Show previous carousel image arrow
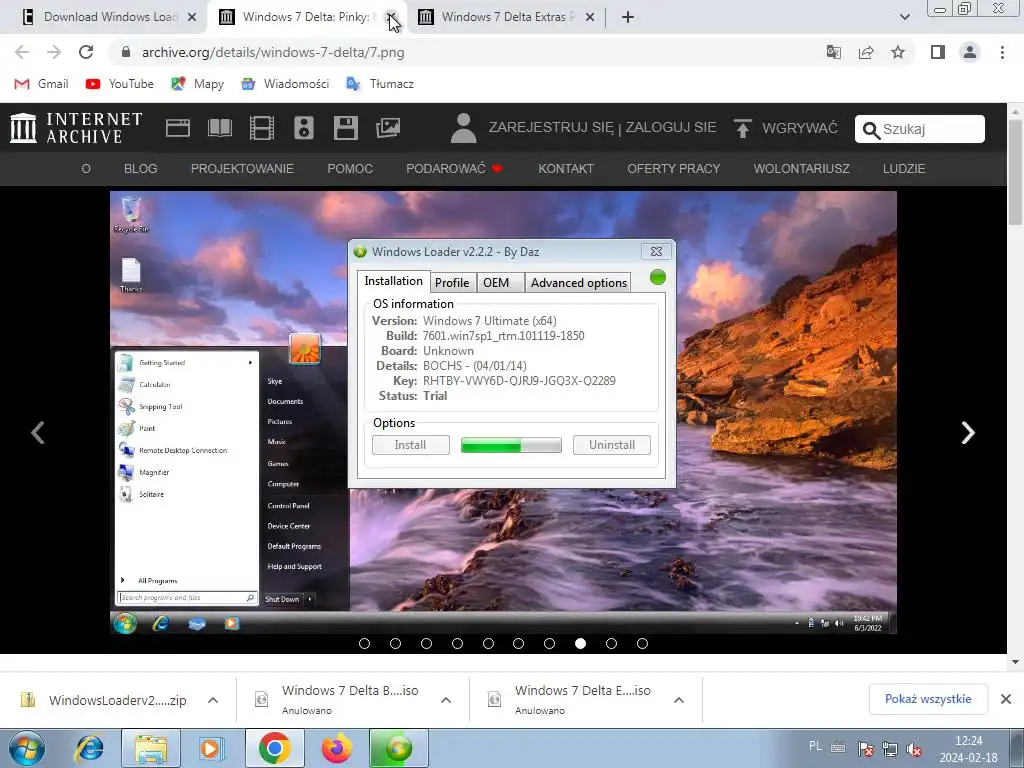The height and width of the screenshot is (768, 1024). click(39, 432)
